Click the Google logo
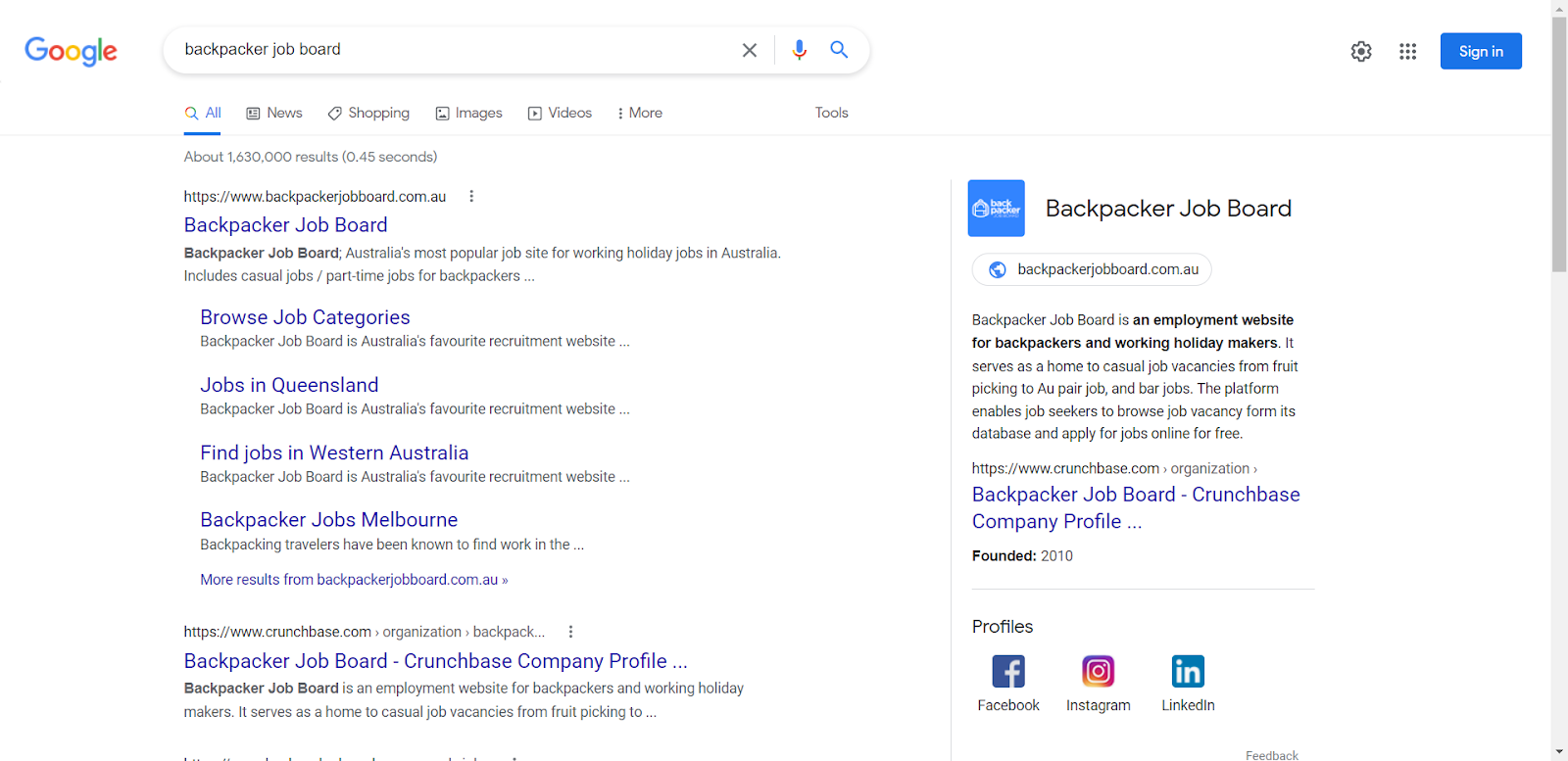The image size is (1568, 761). 71,50
